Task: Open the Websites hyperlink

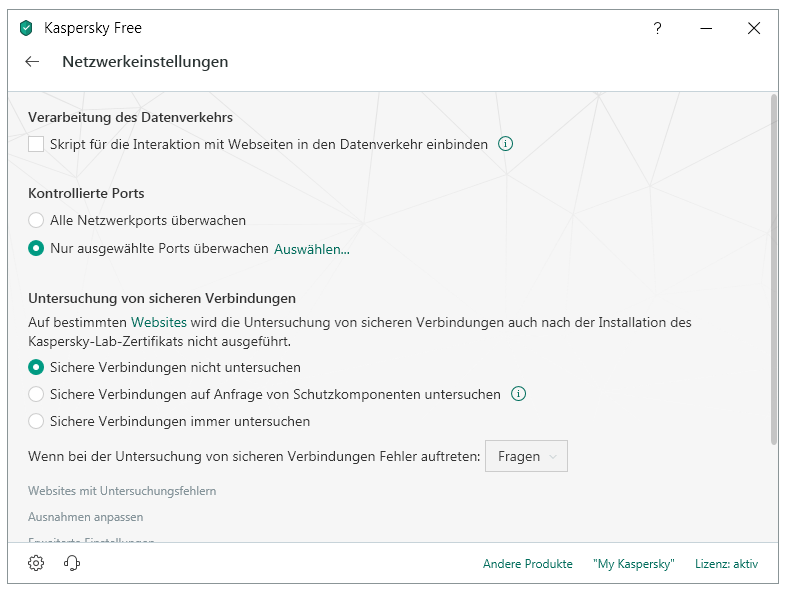Action: [x=159, y=322]
